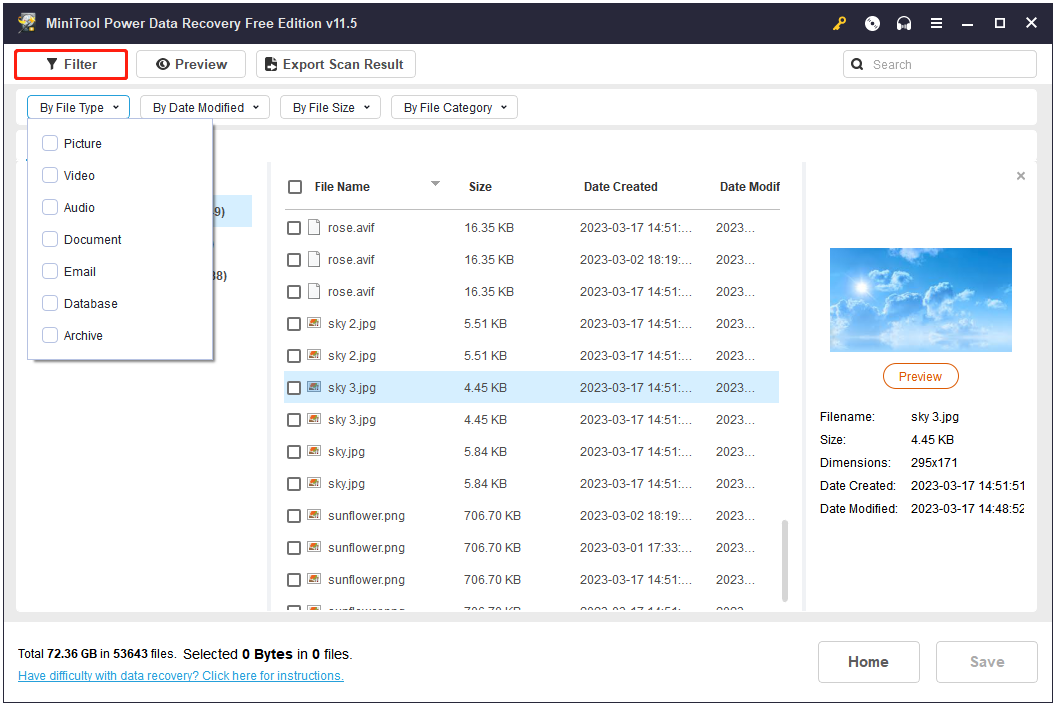Sort by the Size column header
The image size is (1056, 707).
(480, 187)
